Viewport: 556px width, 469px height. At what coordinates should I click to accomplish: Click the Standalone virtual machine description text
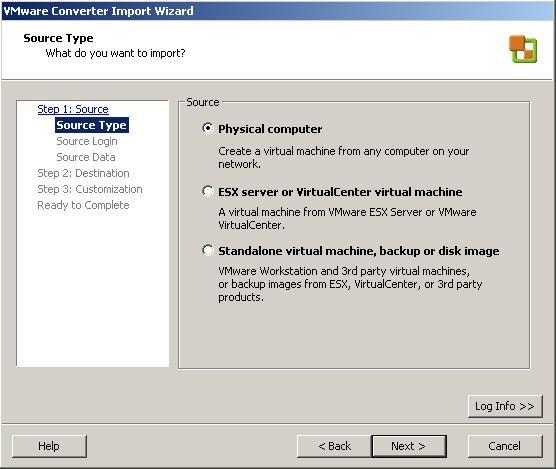coord(350,284)
